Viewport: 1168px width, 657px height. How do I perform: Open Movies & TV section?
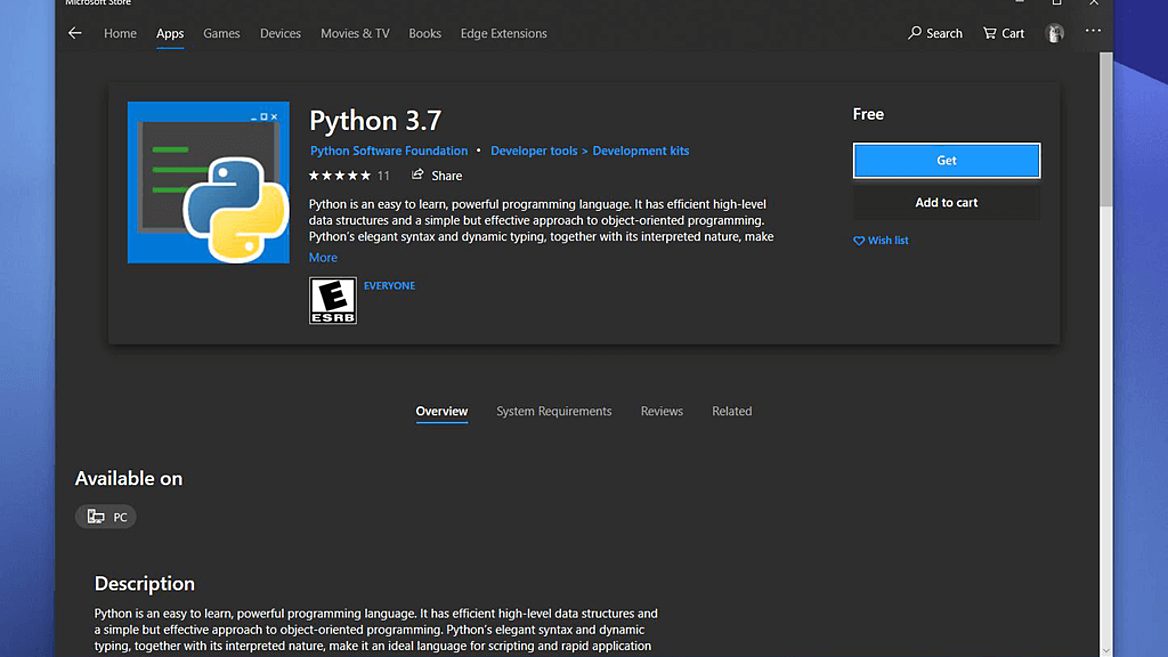point(355,34)
